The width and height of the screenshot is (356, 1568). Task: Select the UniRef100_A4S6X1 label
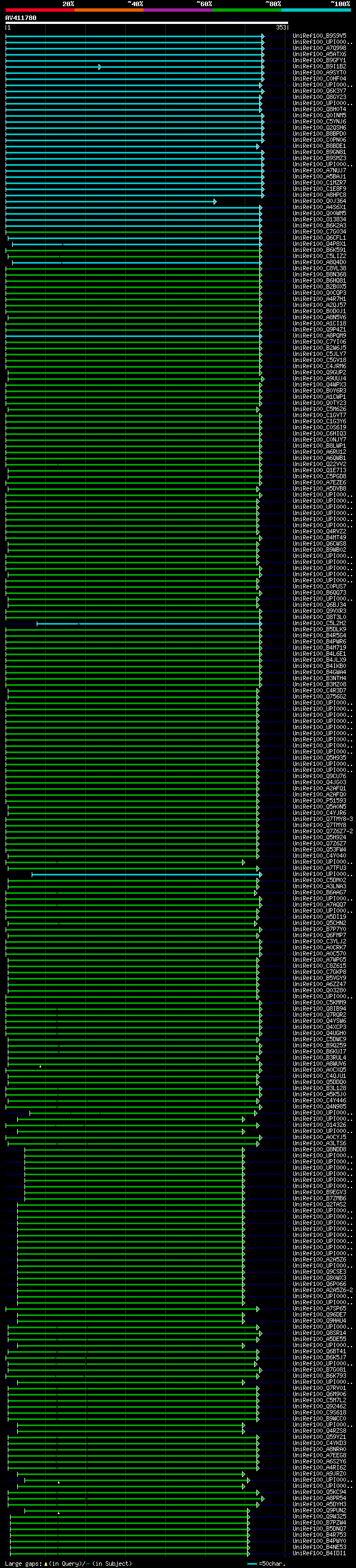point(319,207)
